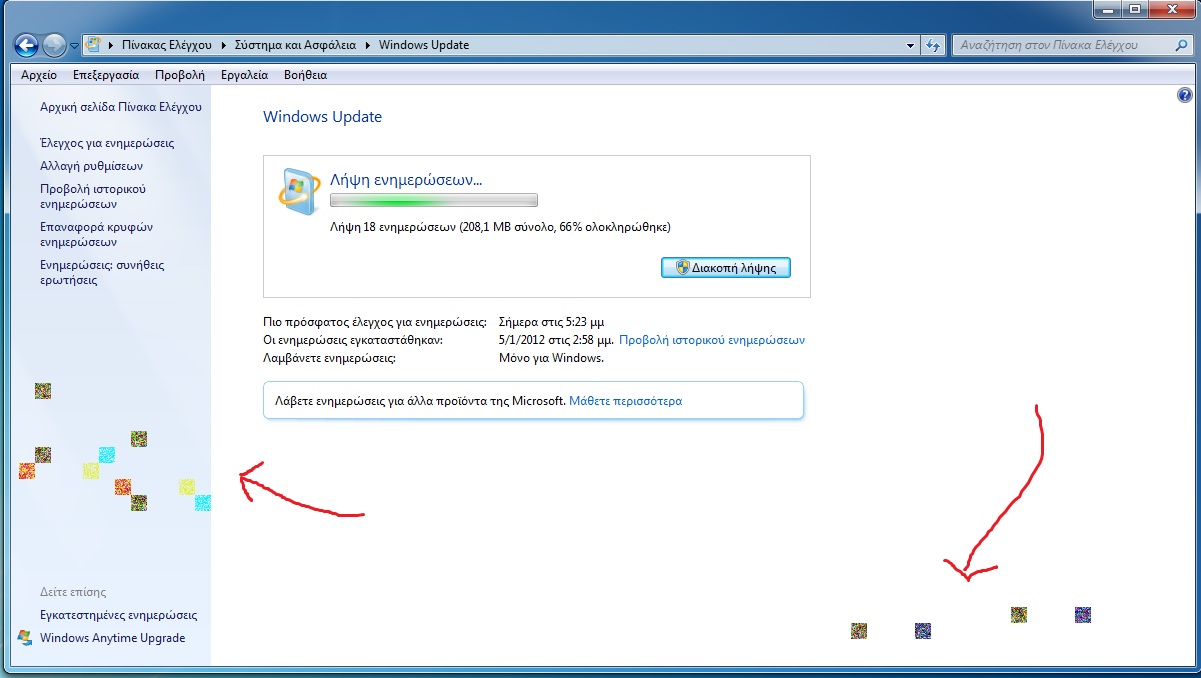Click 'Μάθετε περισσότερα' link
Screen dimensions: 1201x678
tap(626, 400)
